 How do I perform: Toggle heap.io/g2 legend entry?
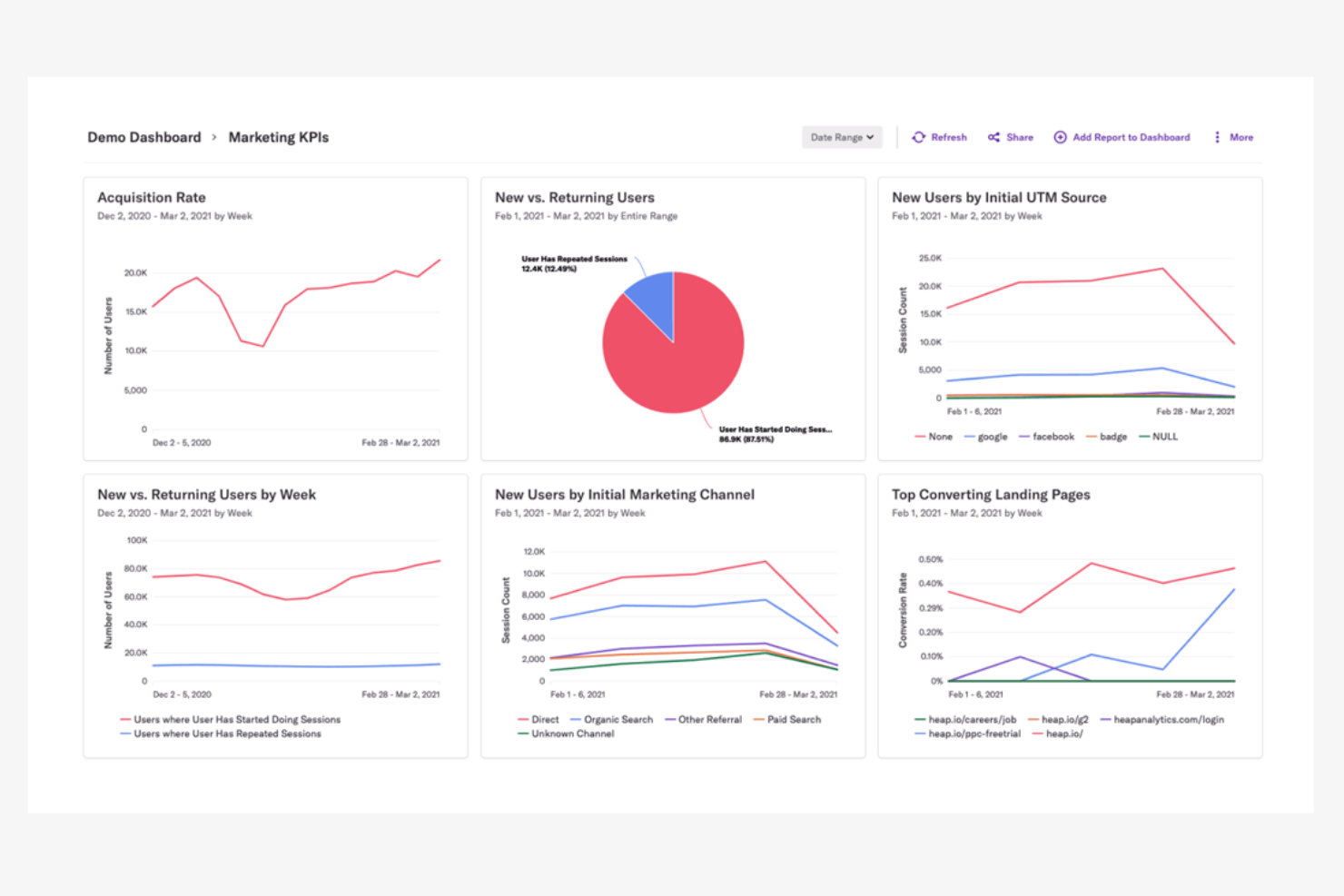(x=1058, y=719)
